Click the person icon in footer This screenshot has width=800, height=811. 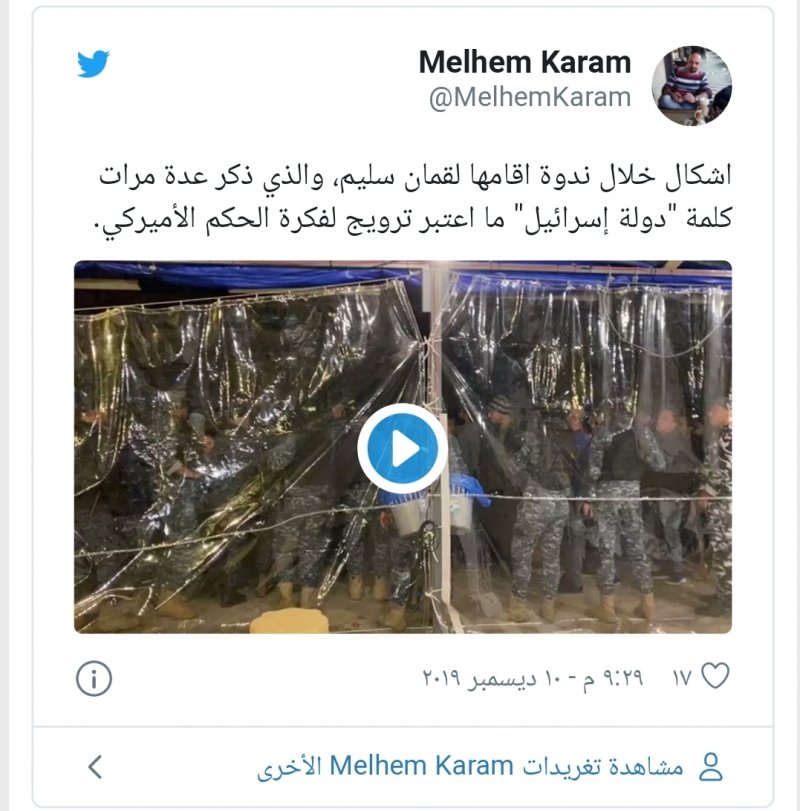pos(711,767)
